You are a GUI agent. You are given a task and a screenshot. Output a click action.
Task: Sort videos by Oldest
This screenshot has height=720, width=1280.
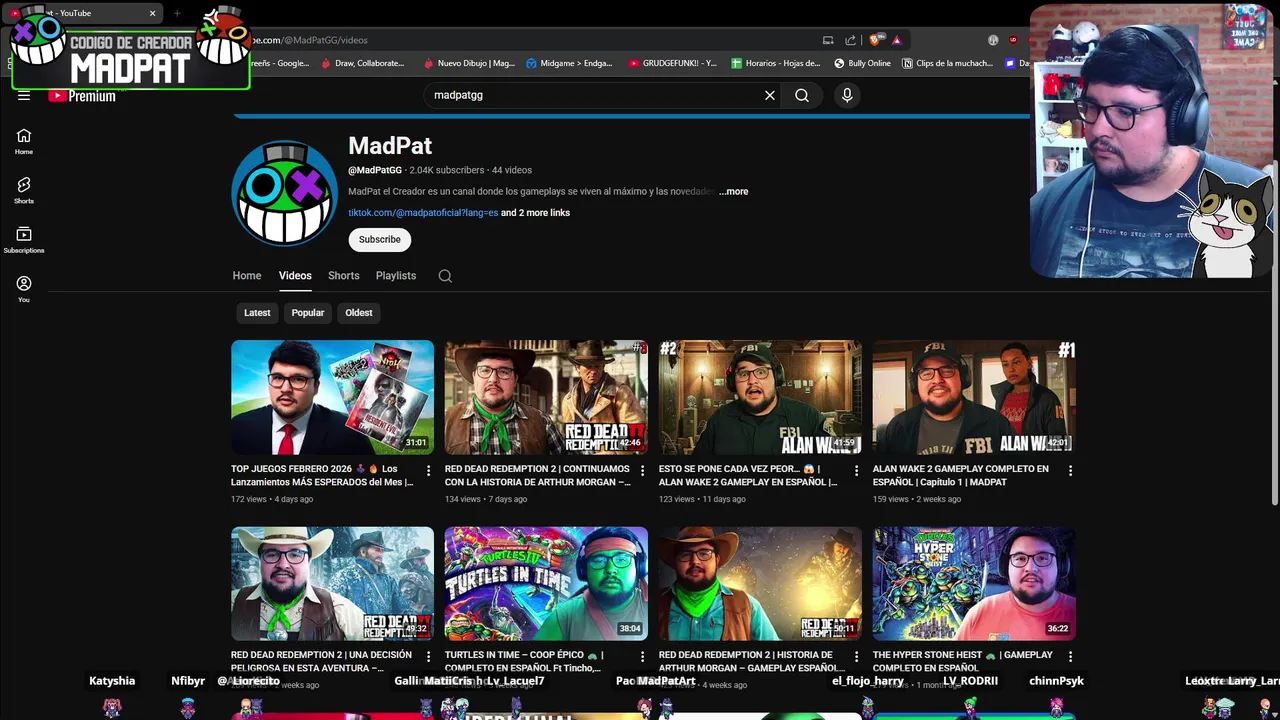[x=359, y=313]
